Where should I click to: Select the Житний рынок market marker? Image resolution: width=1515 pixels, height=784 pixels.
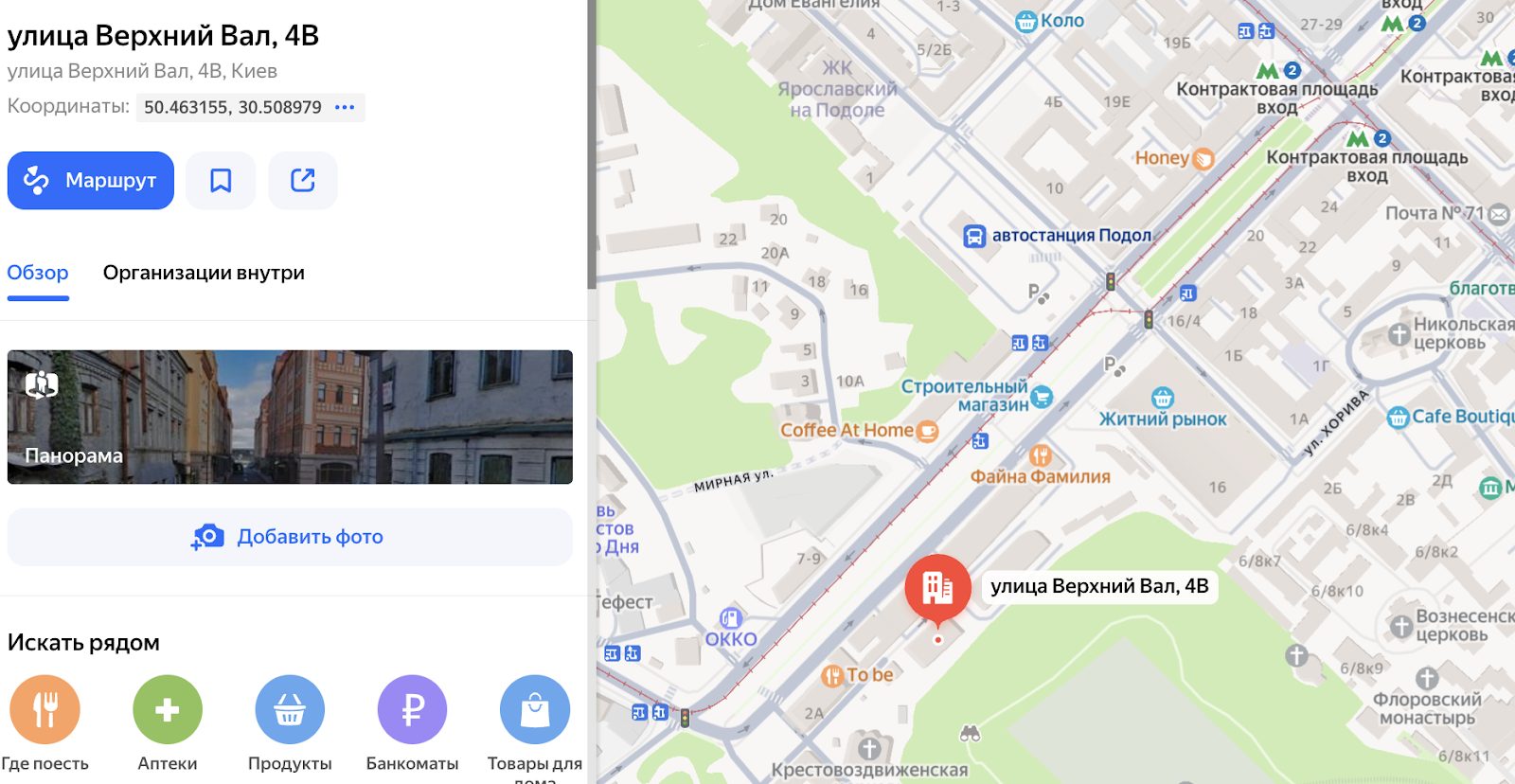(x=1162, y=399)
